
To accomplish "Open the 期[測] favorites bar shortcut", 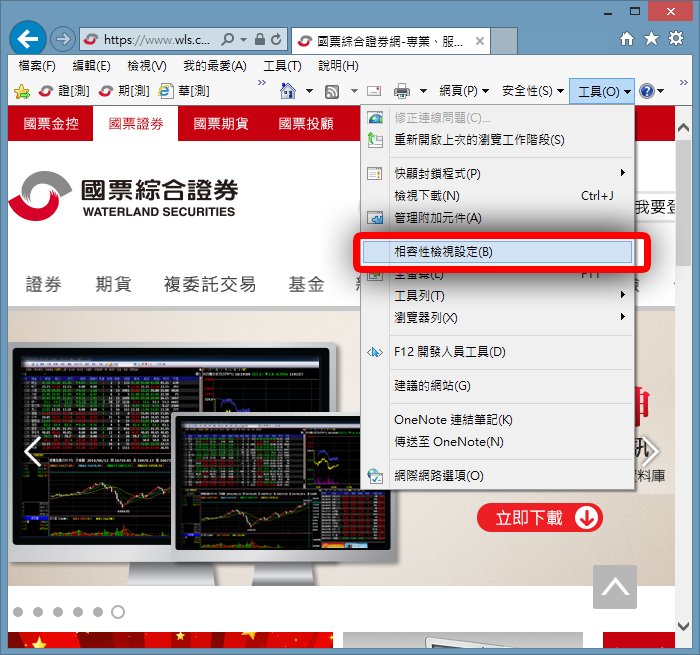I will (124, 91).
